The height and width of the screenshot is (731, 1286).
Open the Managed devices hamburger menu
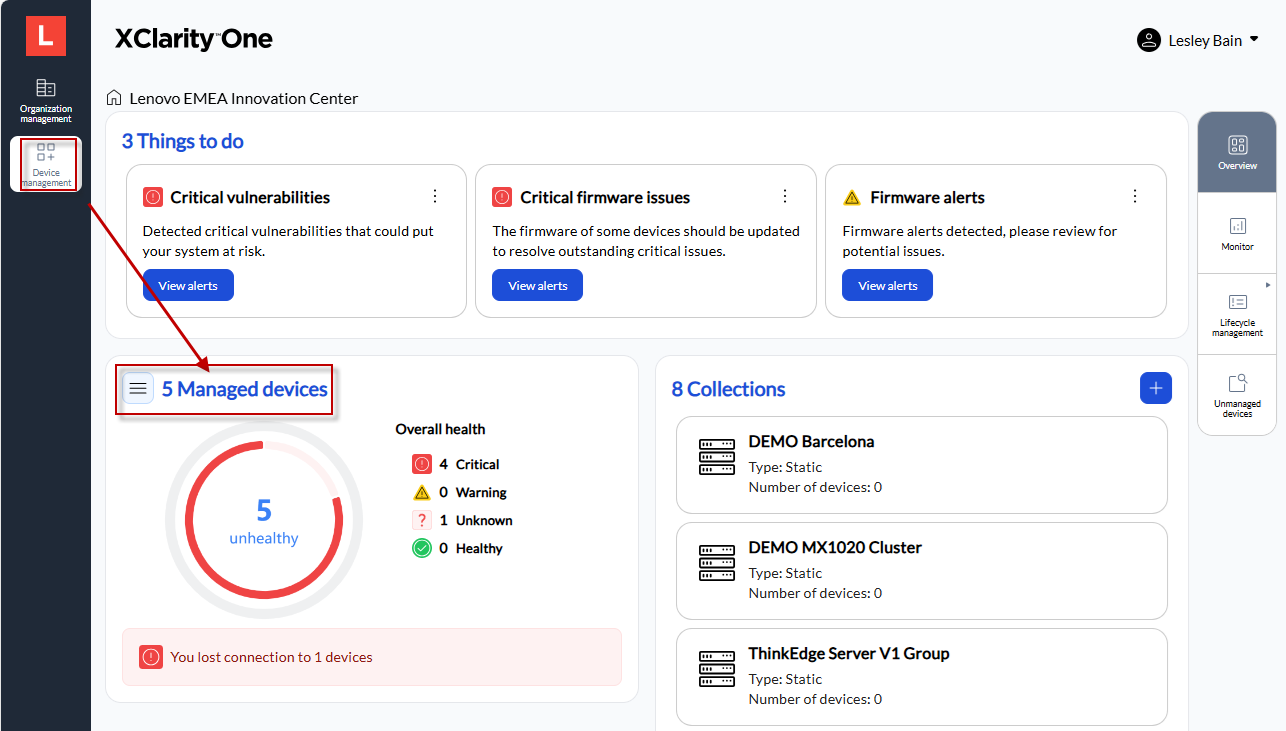pos(138,389)
